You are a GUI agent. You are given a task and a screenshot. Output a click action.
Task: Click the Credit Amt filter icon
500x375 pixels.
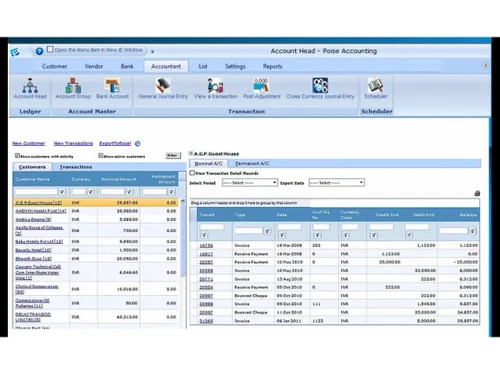[x=374, y=235]
